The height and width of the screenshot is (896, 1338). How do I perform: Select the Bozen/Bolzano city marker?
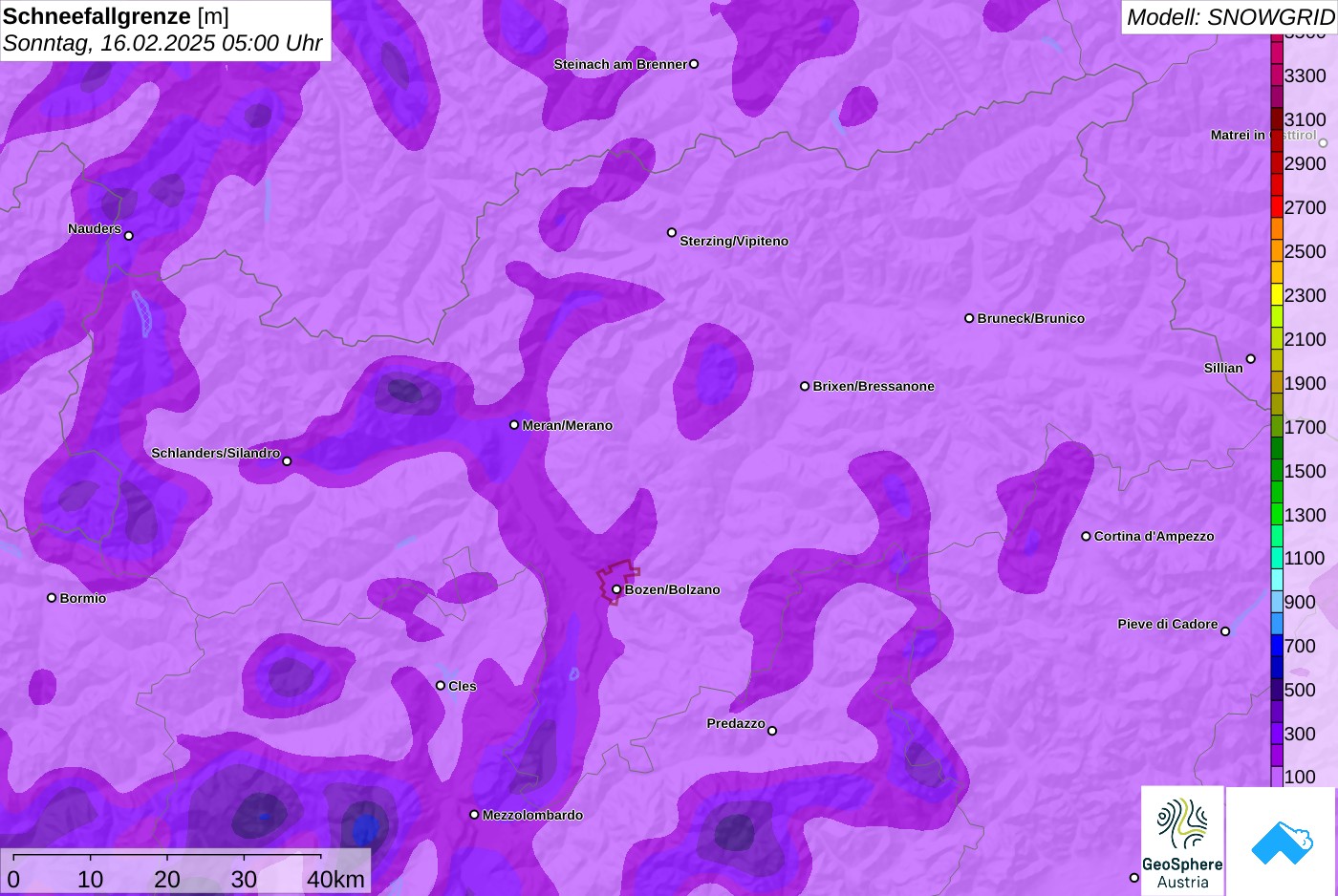(x=617, y=589)
